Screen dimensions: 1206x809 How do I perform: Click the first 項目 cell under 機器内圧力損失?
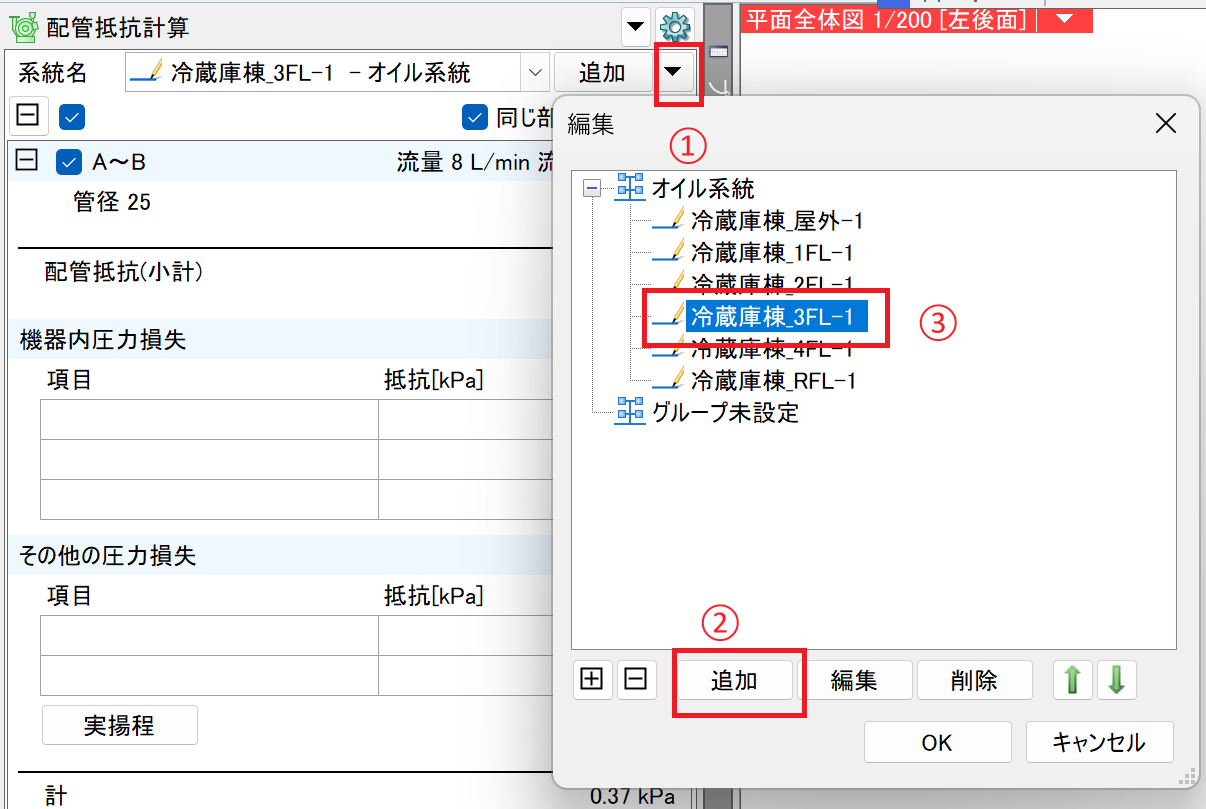coord(209,420)
